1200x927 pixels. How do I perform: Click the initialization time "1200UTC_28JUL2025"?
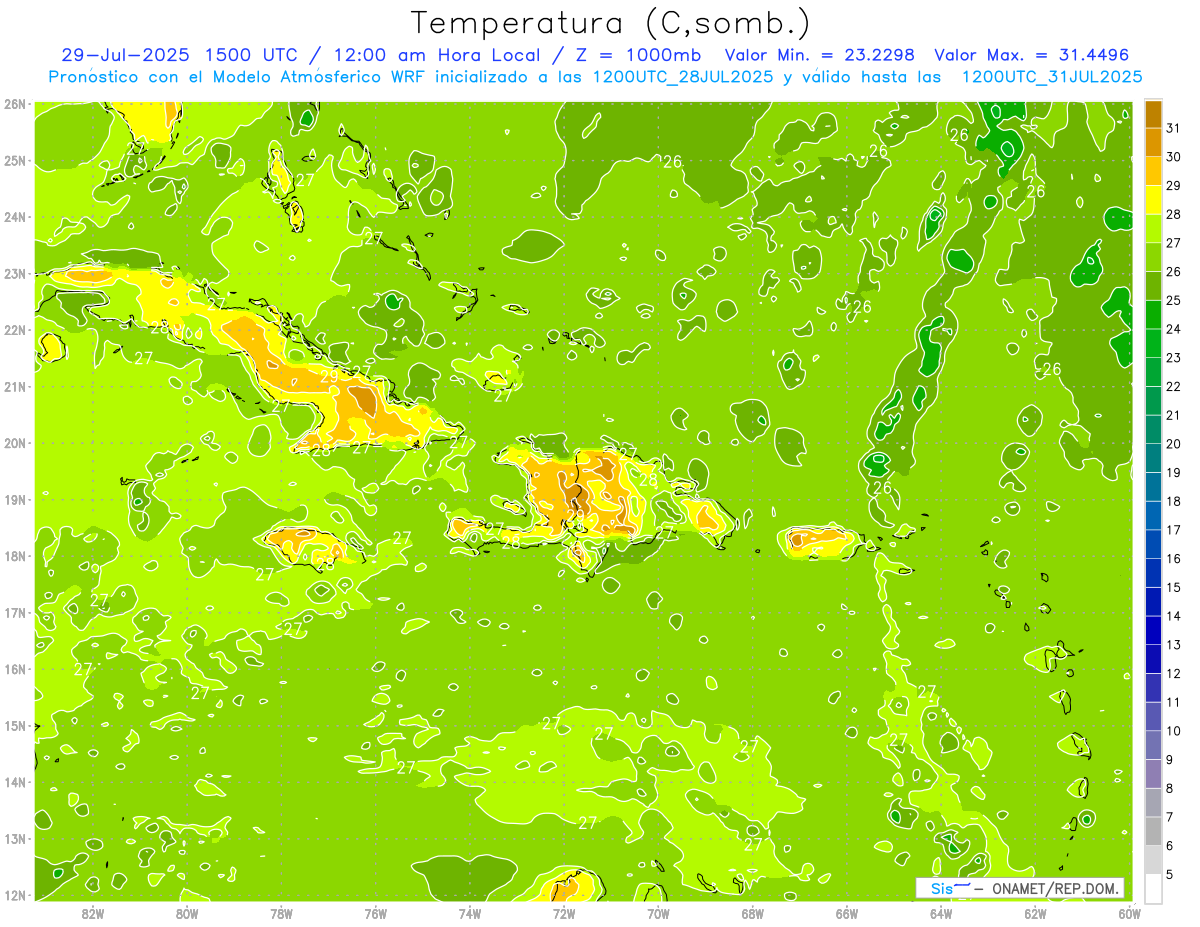coord(683,76)
